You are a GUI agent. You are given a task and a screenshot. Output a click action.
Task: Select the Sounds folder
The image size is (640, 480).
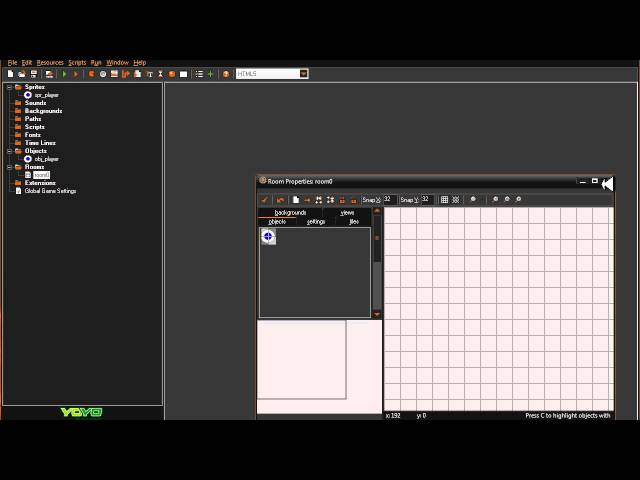(x=36, y=103)
